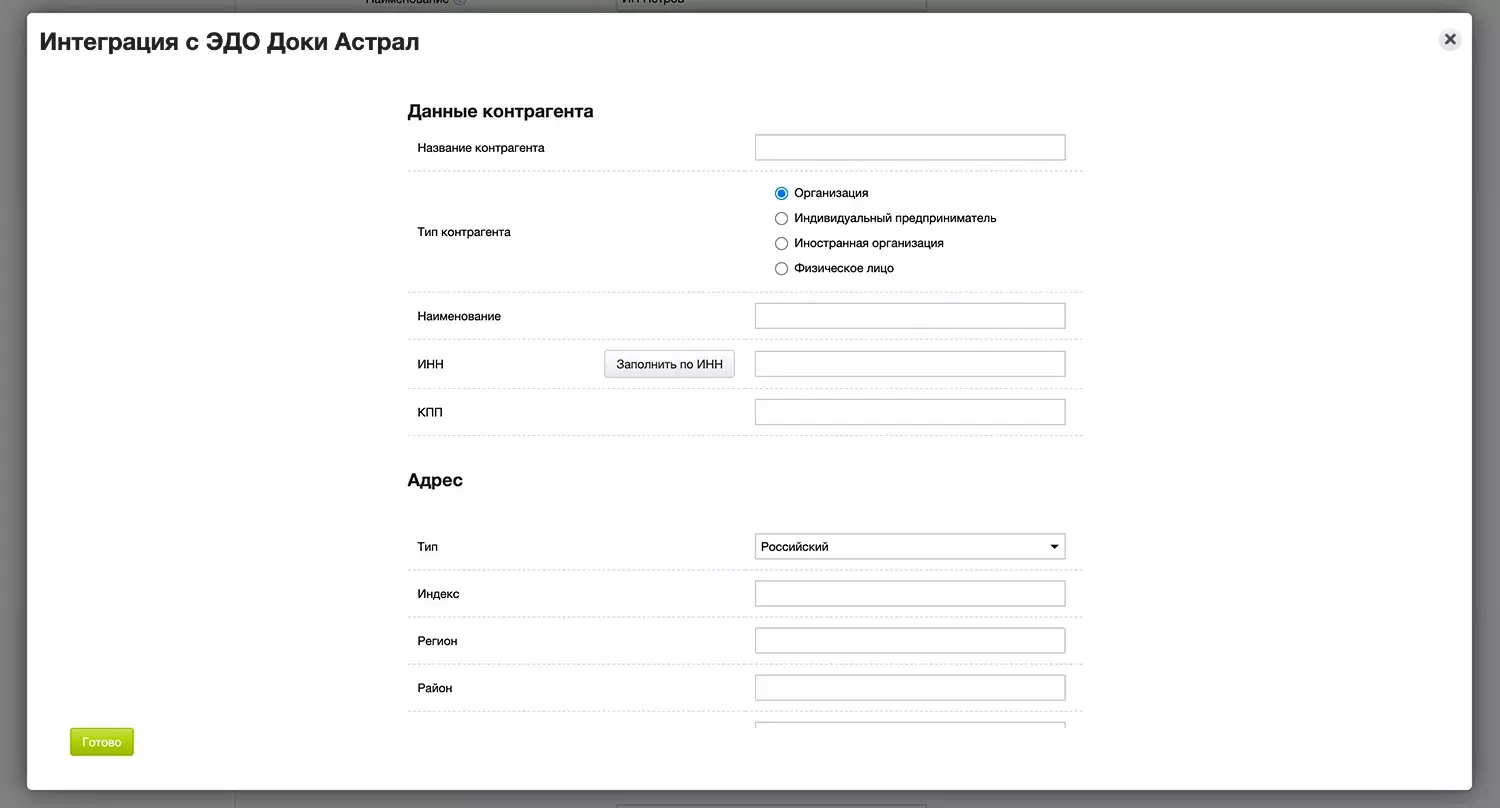Focus the Индекс input field

point(909,594)
